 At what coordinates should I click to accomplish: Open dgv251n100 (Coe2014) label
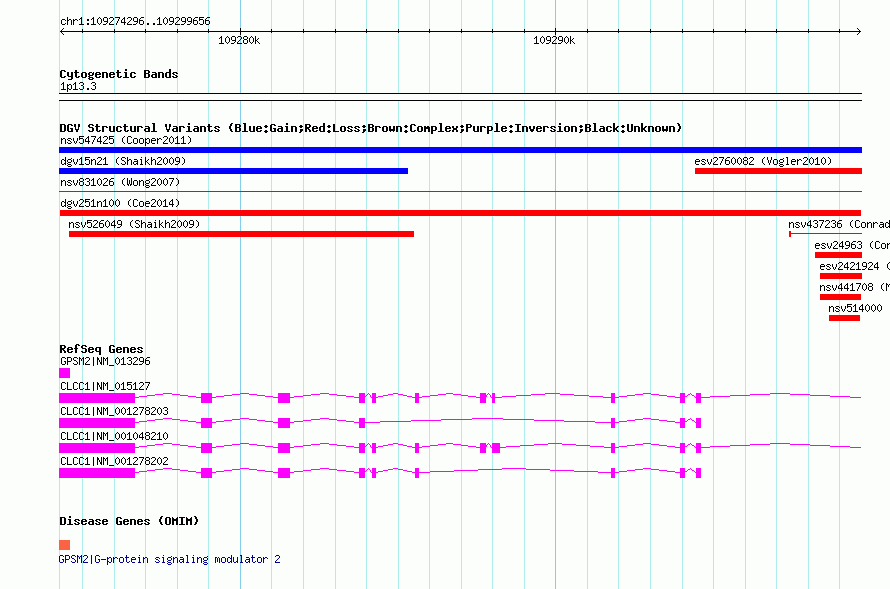pyautogui.click(x=120, y=203)
